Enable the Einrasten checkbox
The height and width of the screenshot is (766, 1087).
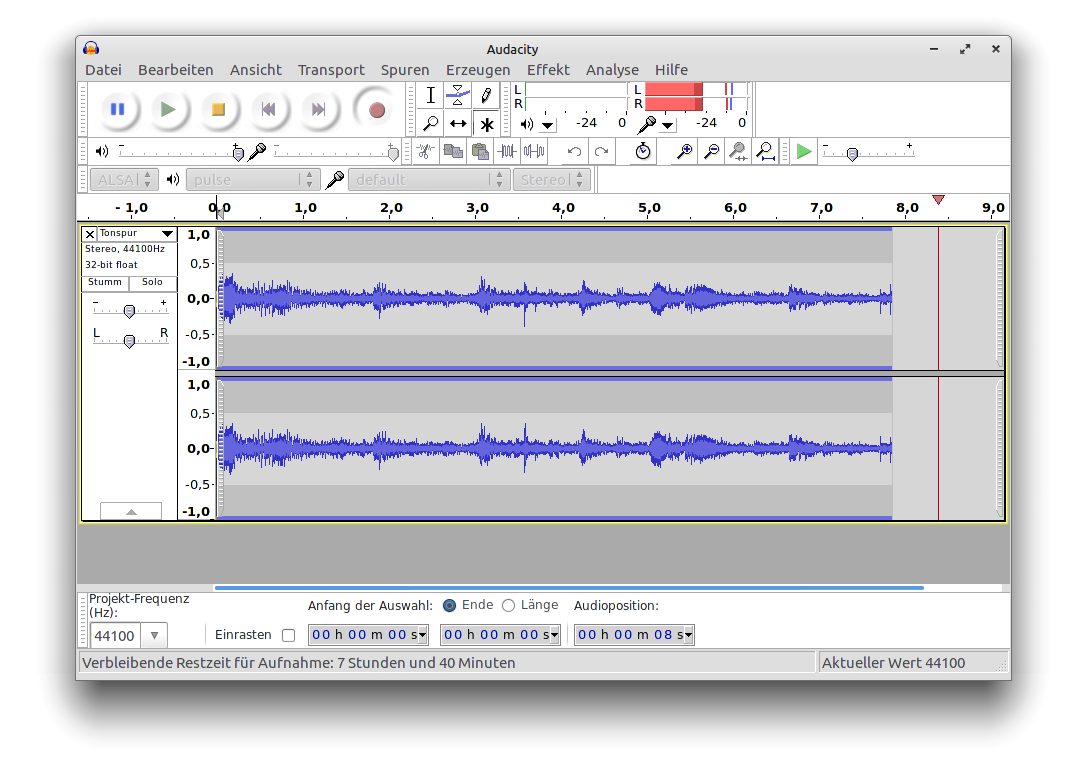pyautogui.click(x=288, y=635)
